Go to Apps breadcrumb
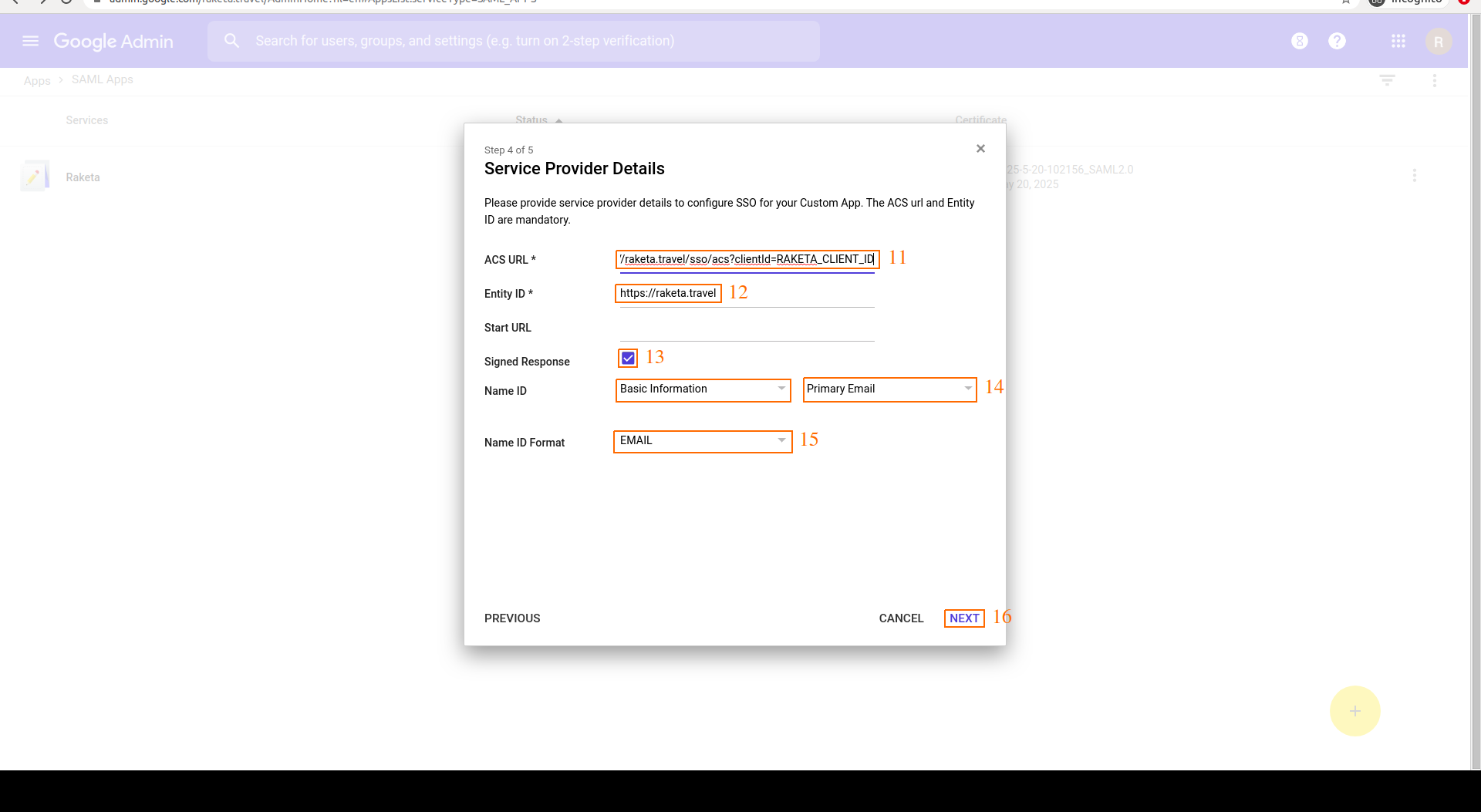1481x812 pixels. point(37,81)
